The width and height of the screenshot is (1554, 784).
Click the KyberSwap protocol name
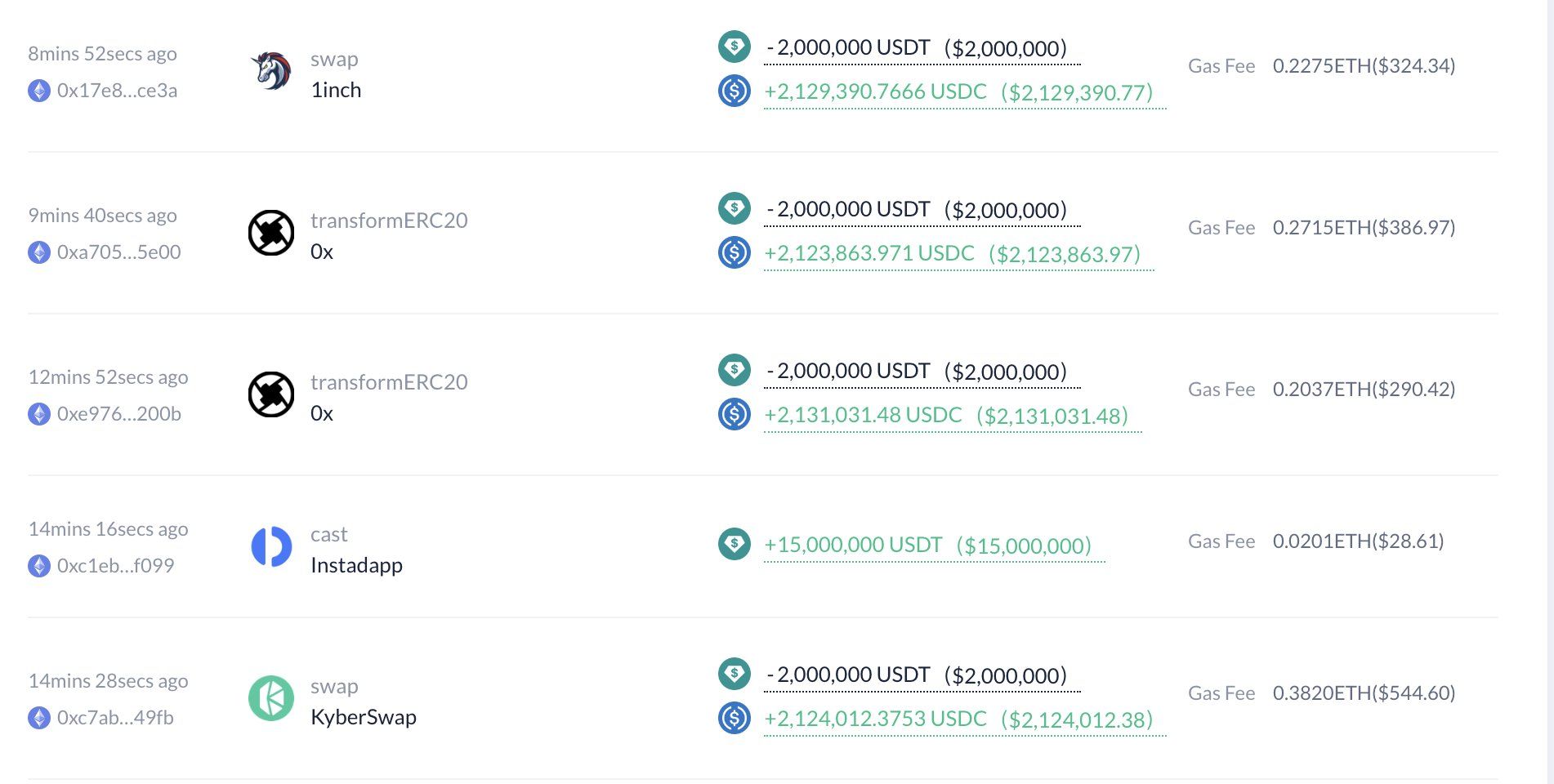point(363,717)
